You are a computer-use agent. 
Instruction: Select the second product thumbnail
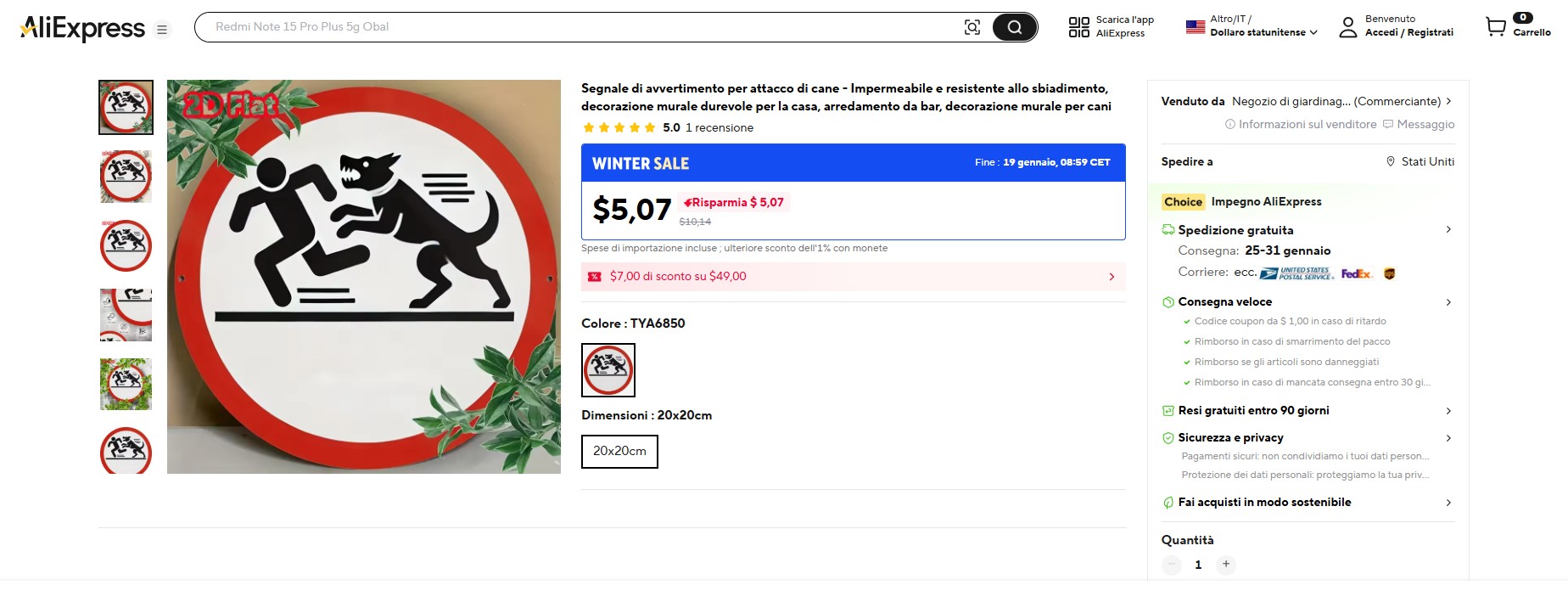click(x=126, y=177)
